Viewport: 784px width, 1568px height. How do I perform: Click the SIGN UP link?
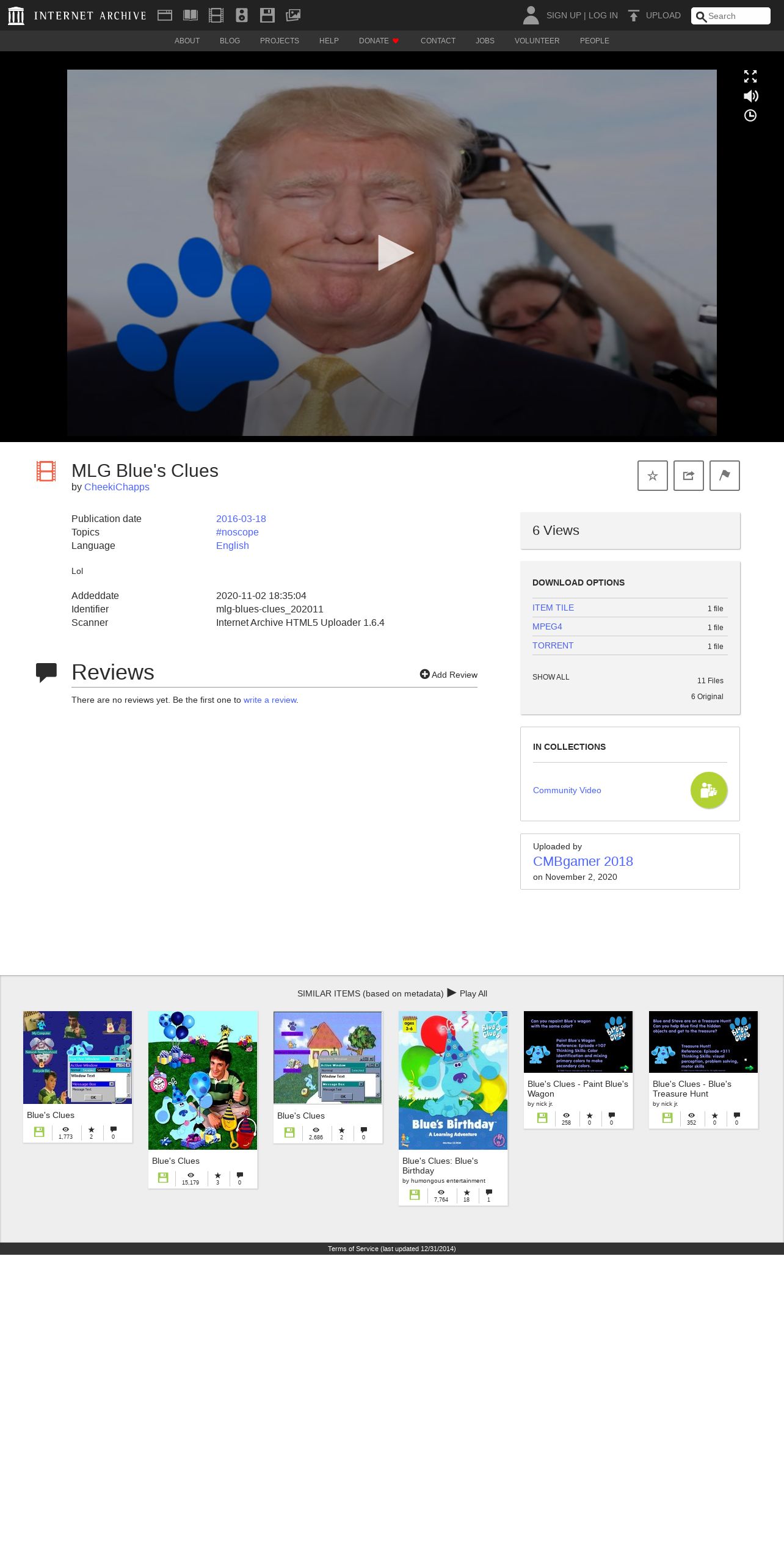tap(564, 15)
